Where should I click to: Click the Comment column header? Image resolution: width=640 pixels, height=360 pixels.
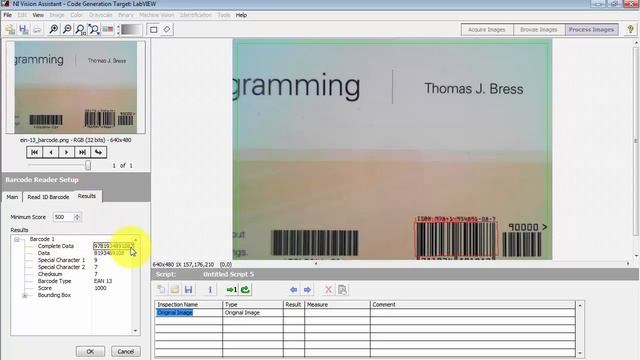473,304
